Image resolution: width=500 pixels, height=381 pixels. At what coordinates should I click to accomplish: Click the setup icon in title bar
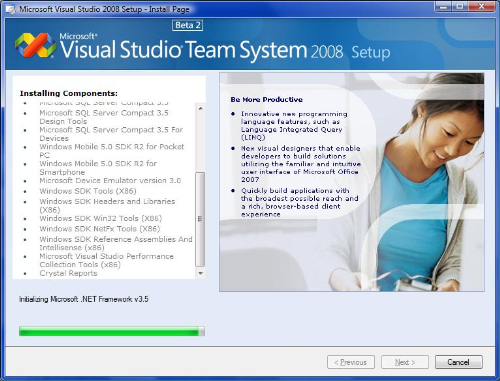pos(11,9)
